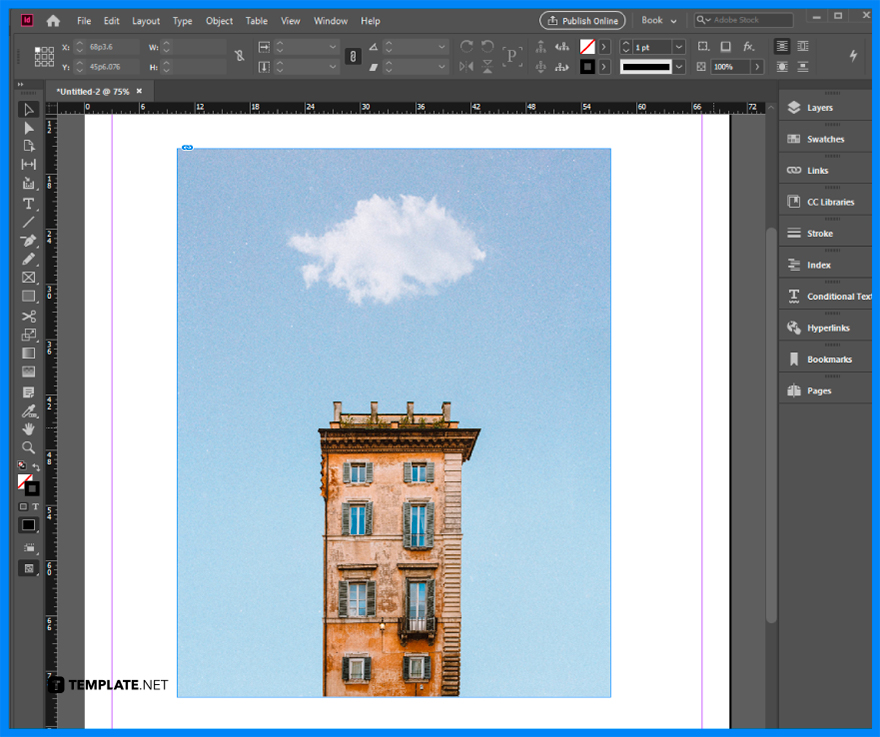Open the Book dropdown in the title bar

tap(658, 20)
